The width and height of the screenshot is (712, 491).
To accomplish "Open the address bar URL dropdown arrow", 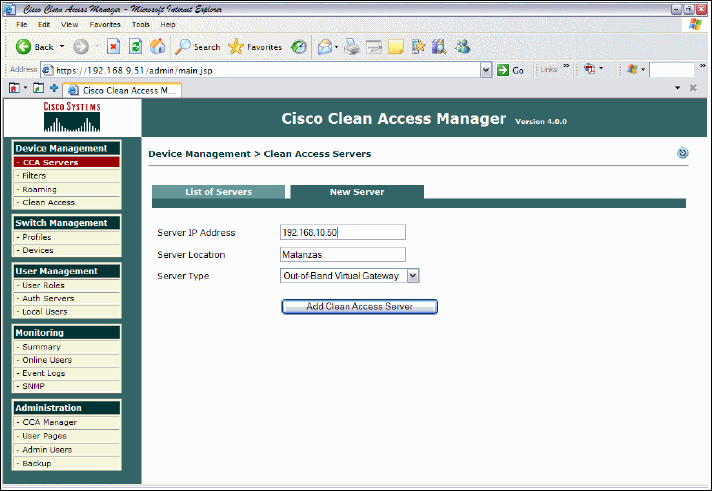I will [486, 70].
